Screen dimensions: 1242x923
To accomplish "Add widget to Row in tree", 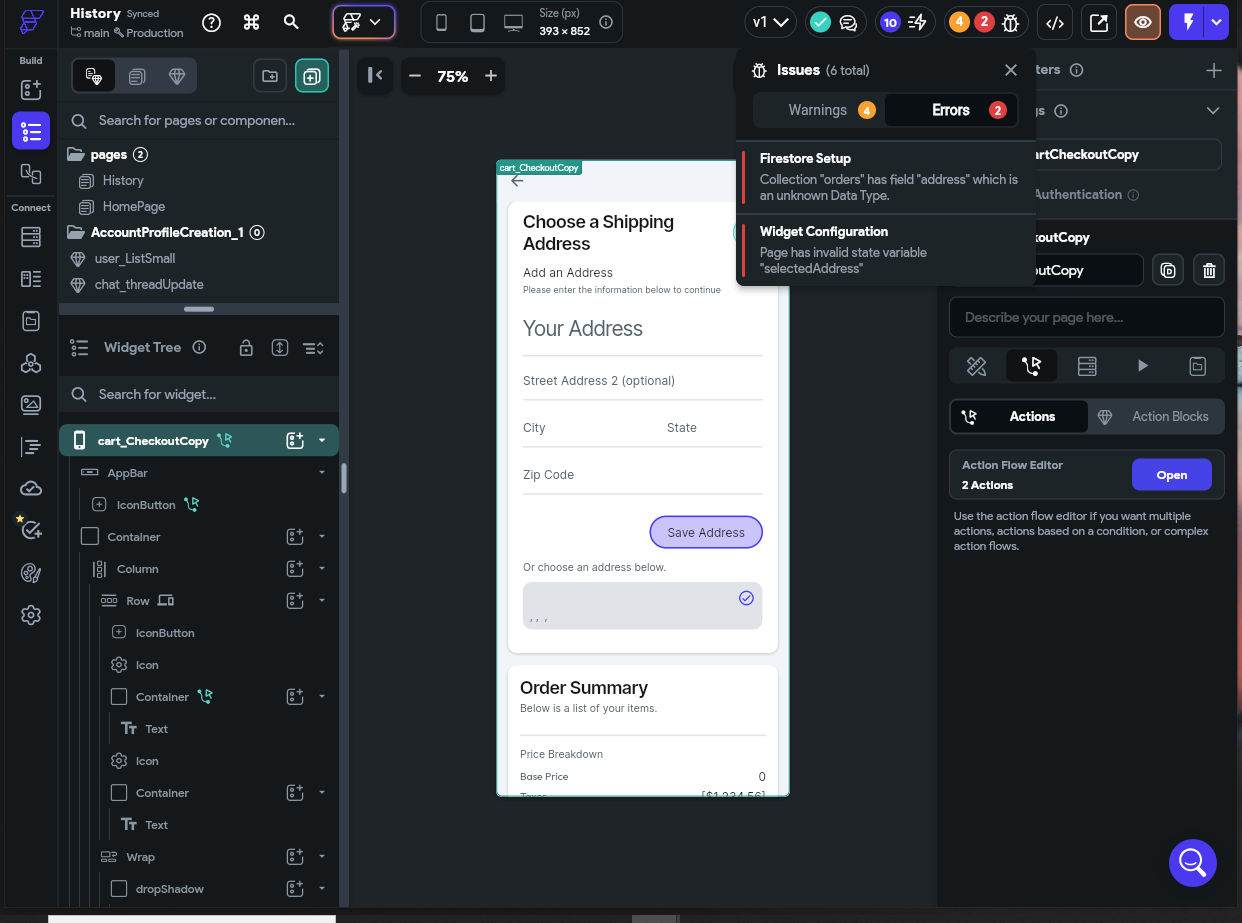I will click(x=295, y=600).
